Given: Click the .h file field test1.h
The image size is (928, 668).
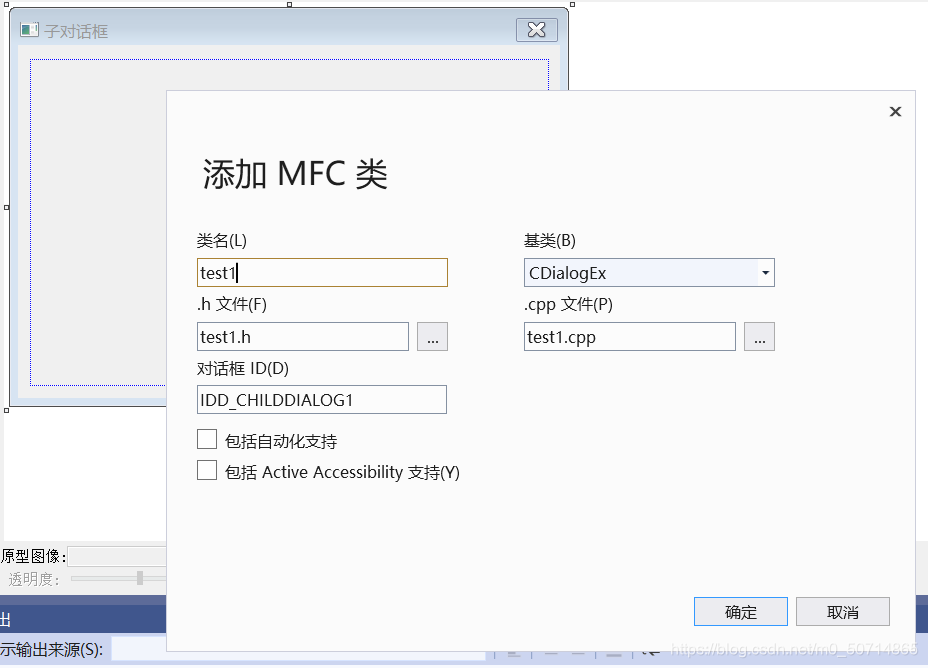Looking at the screenshot, I should point(302,337).
